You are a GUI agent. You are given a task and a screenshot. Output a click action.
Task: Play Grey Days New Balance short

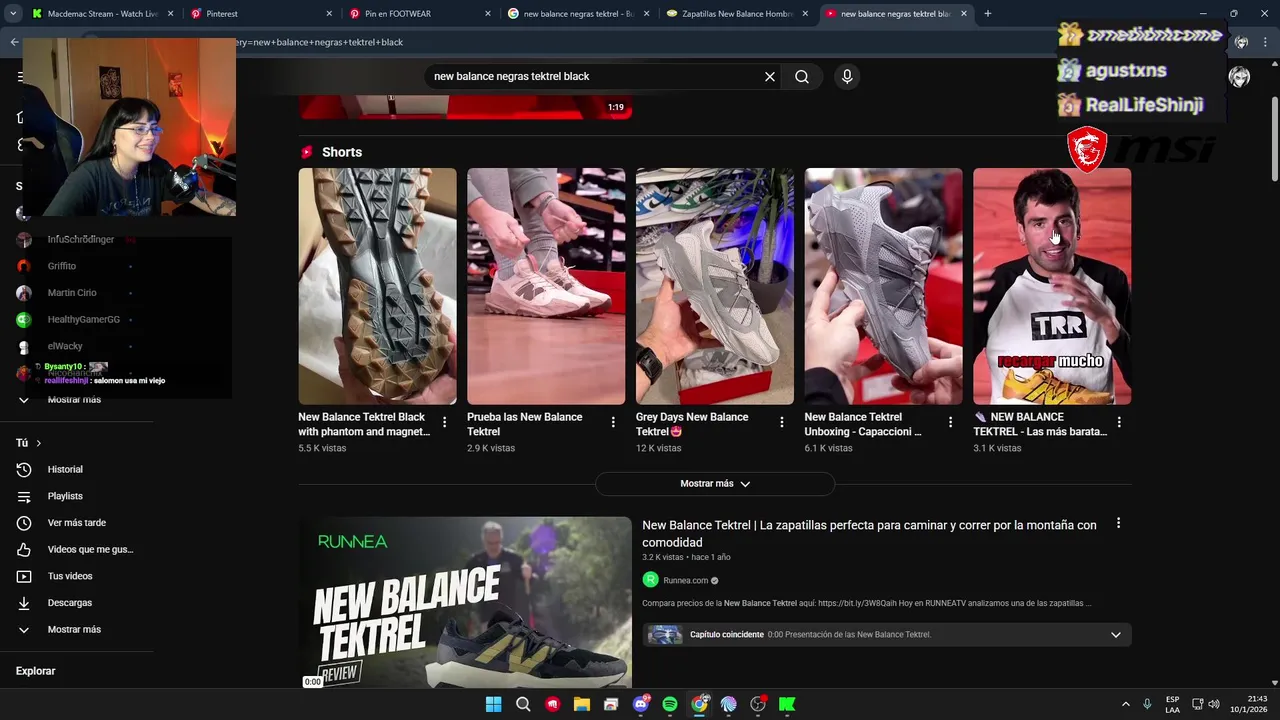click(x=715, y=286)
